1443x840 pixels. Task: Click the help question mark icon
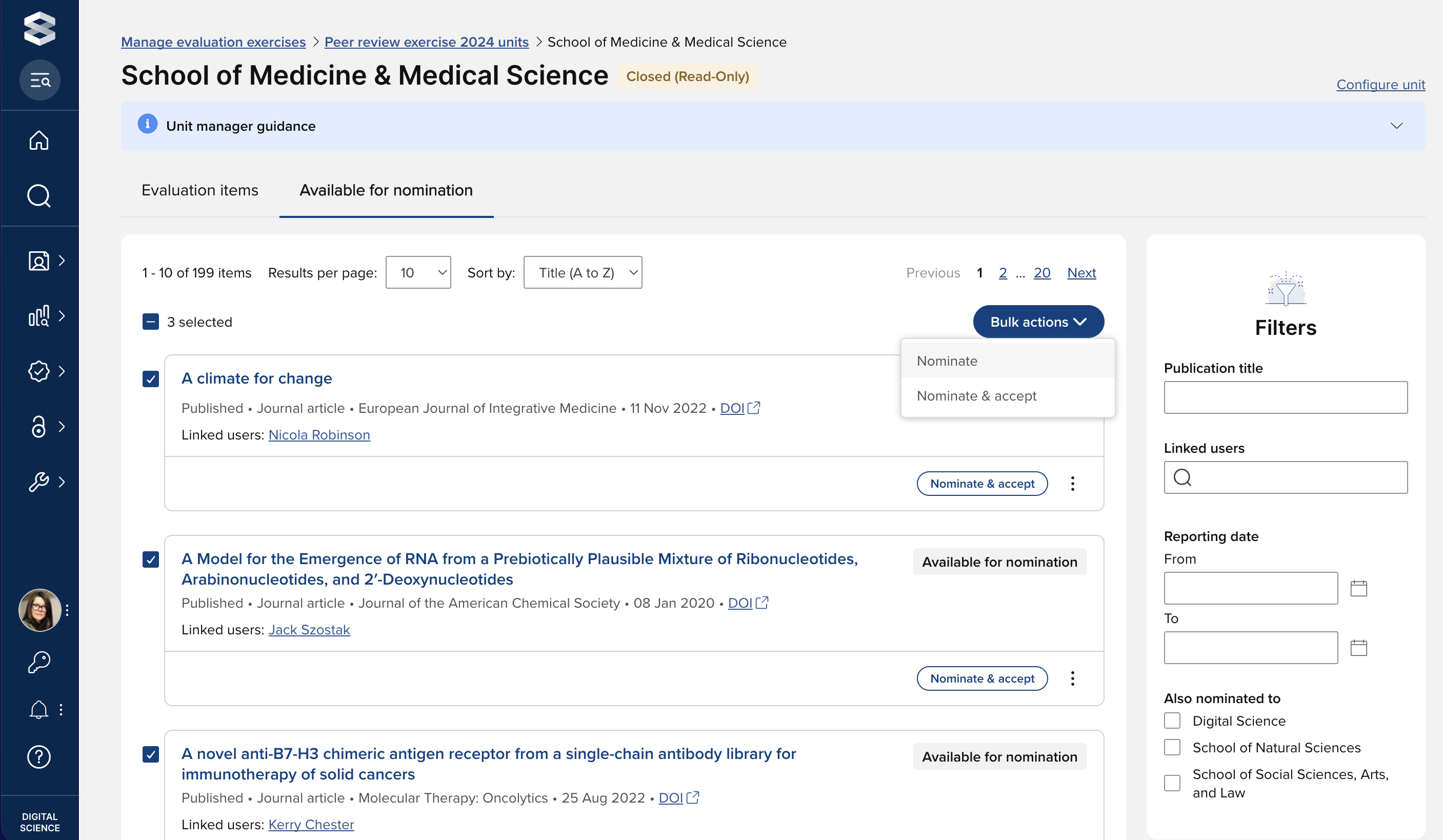(39, 757)
